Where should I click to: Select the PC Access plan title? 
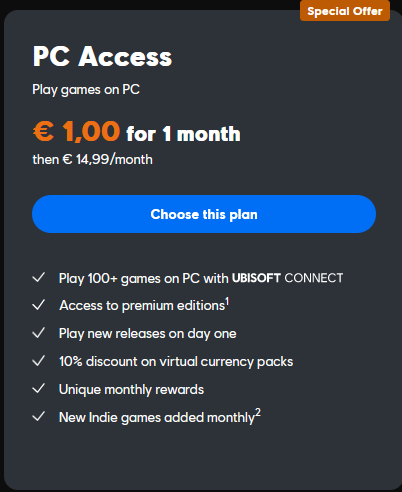click(x=102, y=56)
